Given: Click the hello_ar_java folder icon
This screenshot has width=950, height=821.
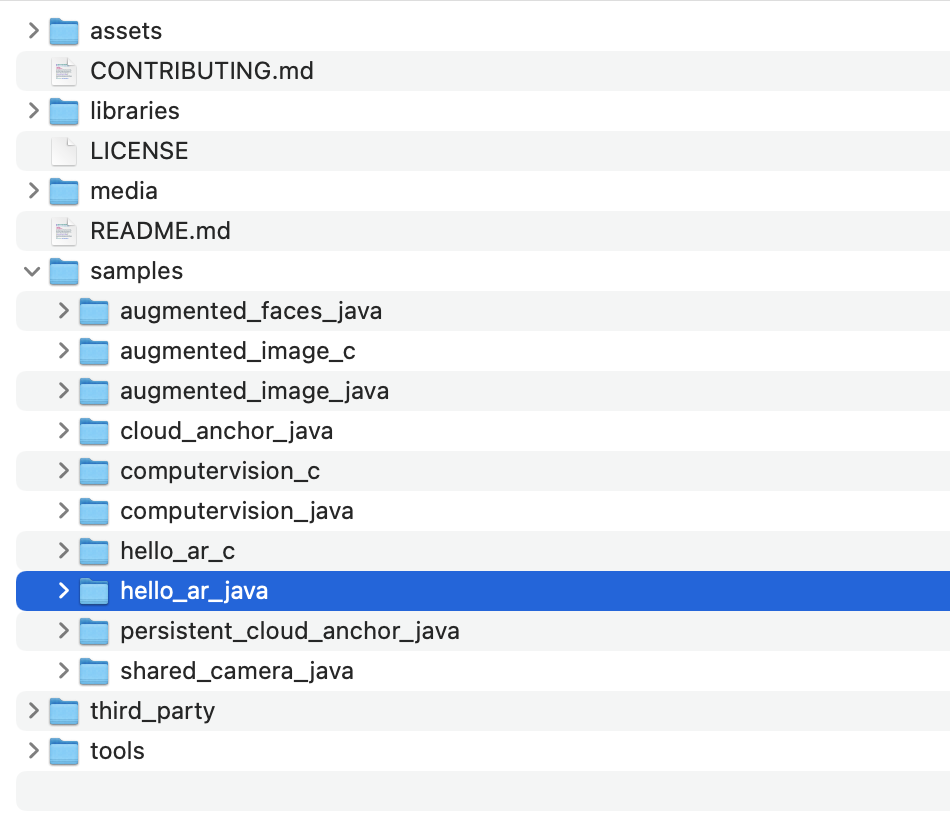Looking at the screenshot, I should coord(94,591).
